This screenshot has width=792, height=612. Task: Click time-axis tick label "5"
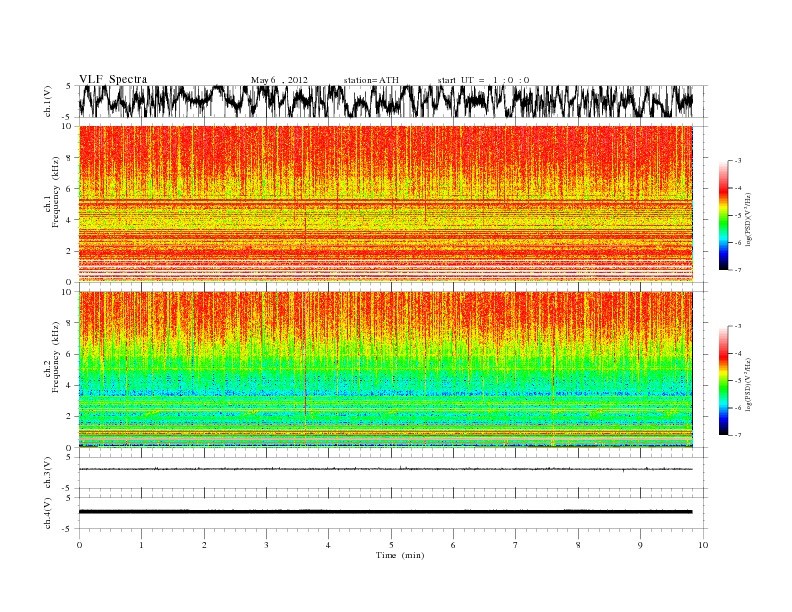391,545
